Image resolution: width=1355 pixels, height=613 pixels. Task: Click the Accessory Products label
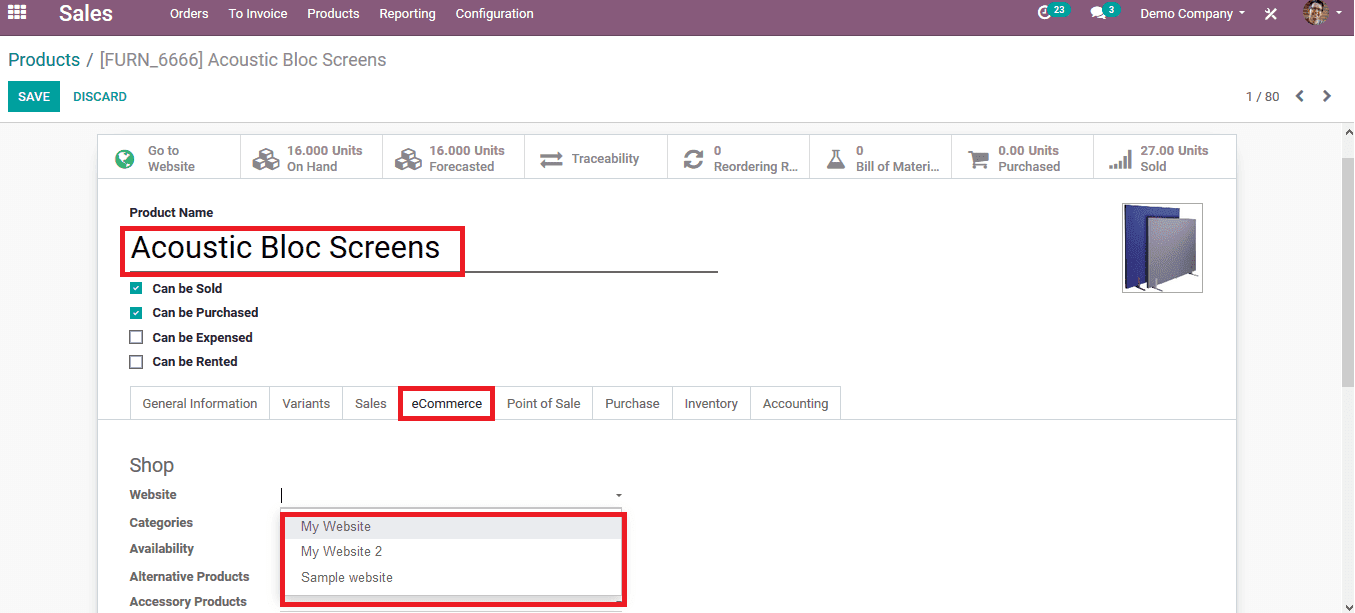188,602
